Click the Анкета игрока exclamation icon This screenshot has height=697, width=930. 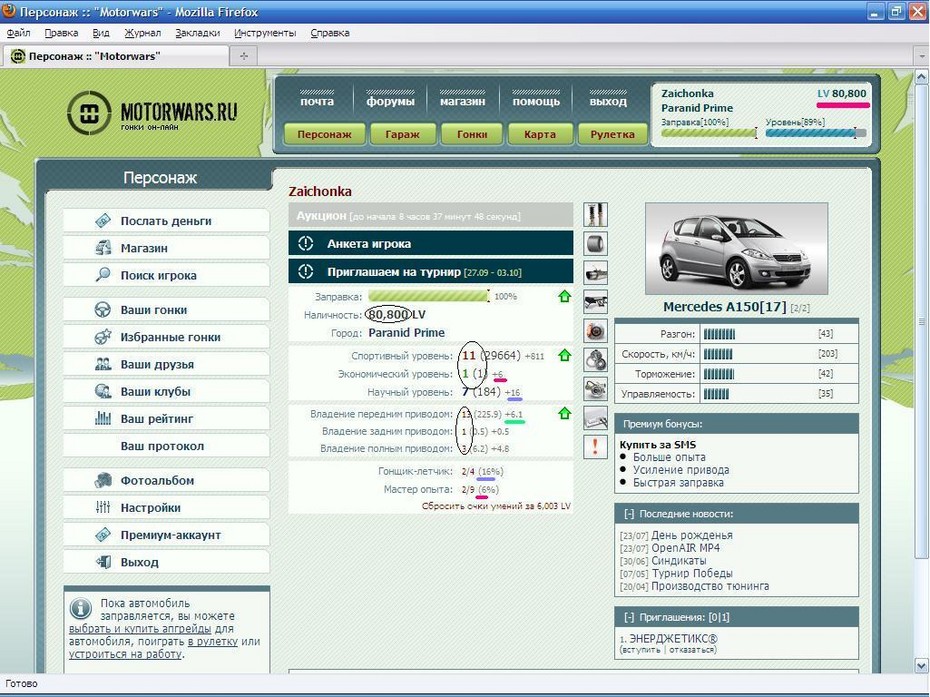pos(305,243)
